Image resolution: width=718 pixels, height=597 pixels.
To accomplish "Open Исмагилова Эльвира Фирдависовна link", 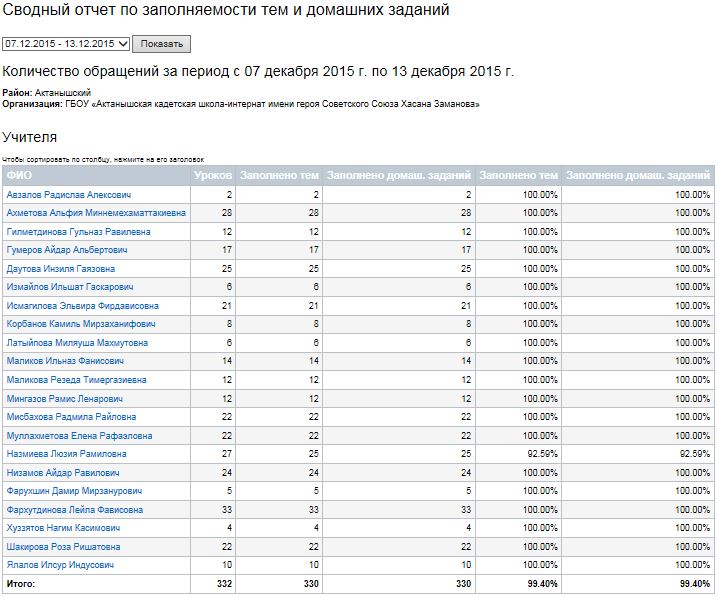I will 82,306.
